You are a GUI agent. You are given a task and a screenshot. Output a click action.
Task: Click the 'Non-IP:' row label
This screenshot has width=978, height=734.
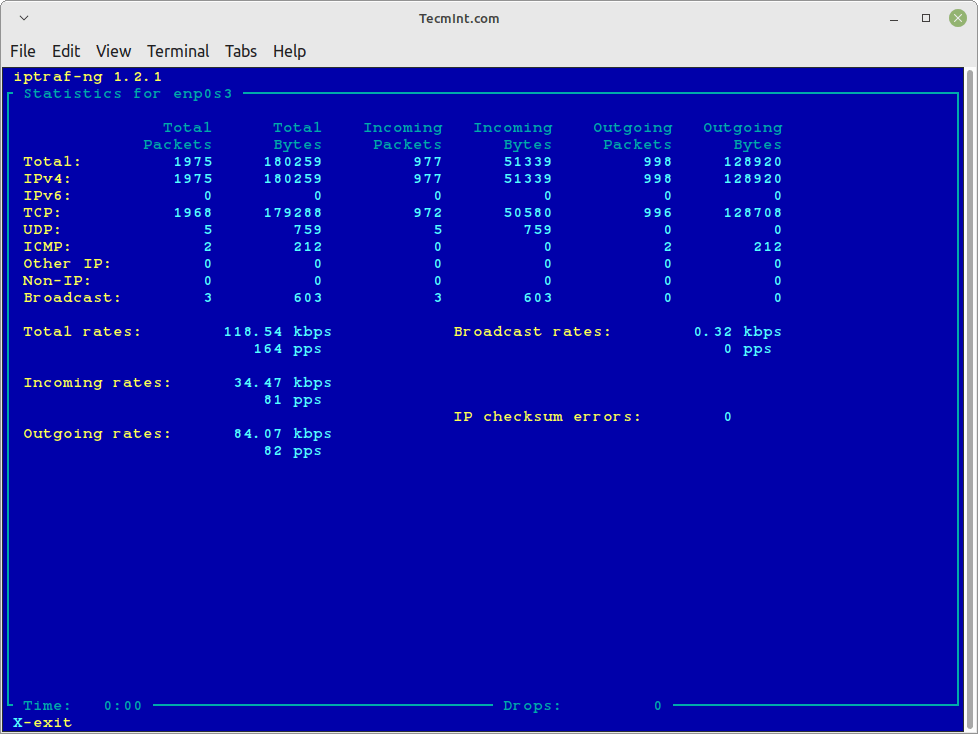tap(57, 281)
